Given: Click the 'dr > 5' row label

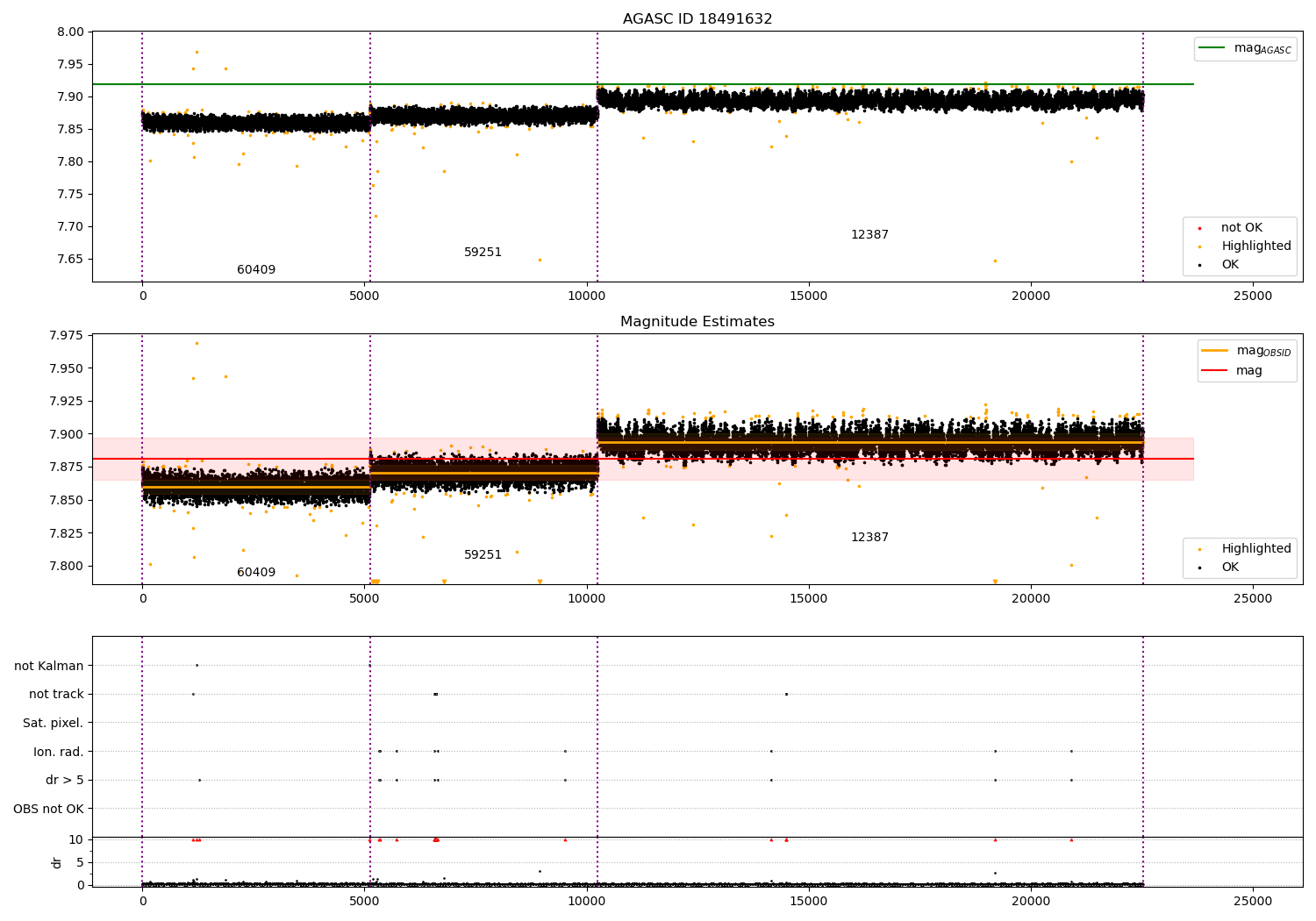Looking at the screenshot, I should pos(65,781).
